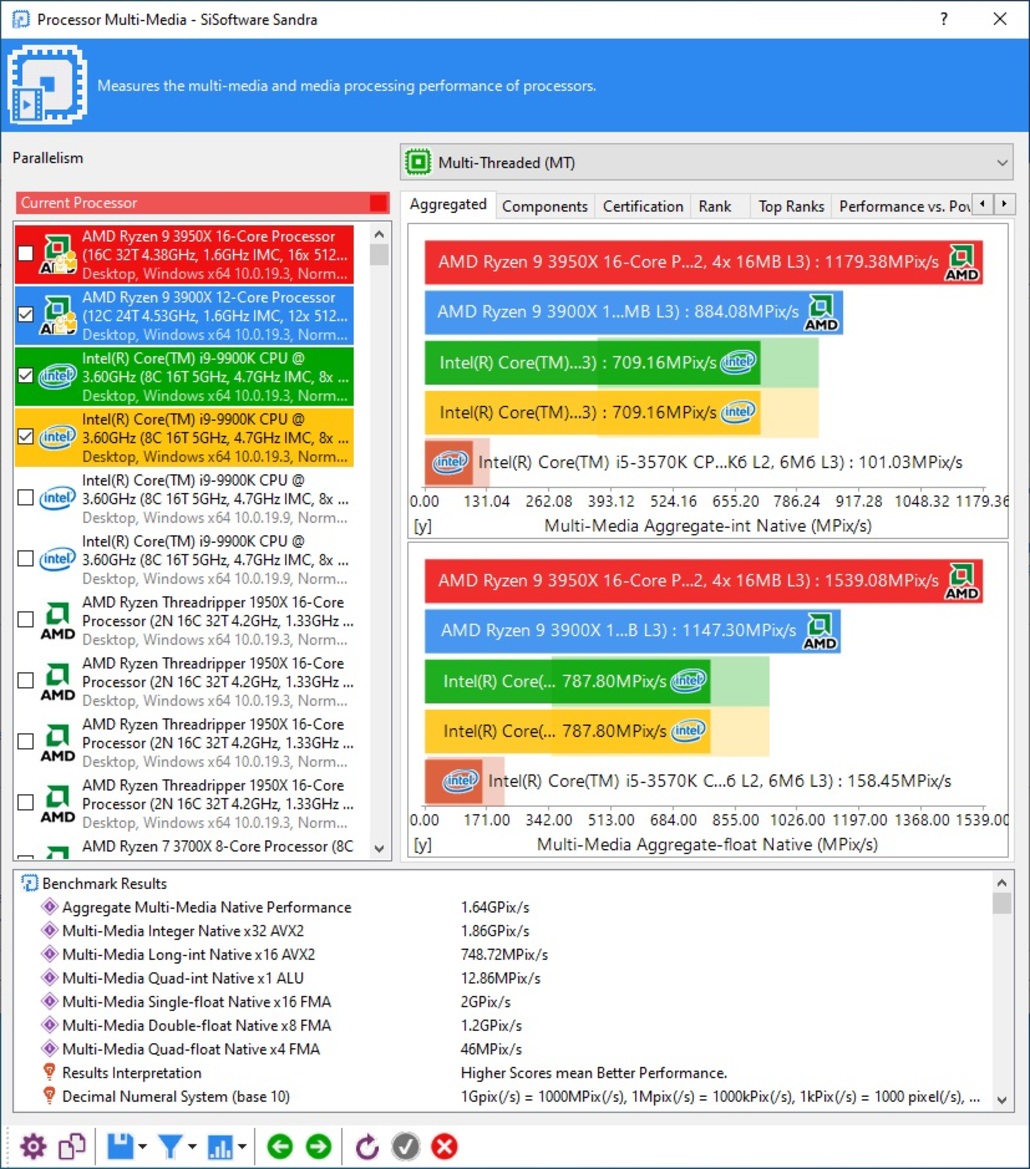Image resolution: width=1030 pixels, height=1169 pixels.
Task: Click the 1539.08MPix/s red Ryzen 9 3950X bar
Action: coord(704,582)
